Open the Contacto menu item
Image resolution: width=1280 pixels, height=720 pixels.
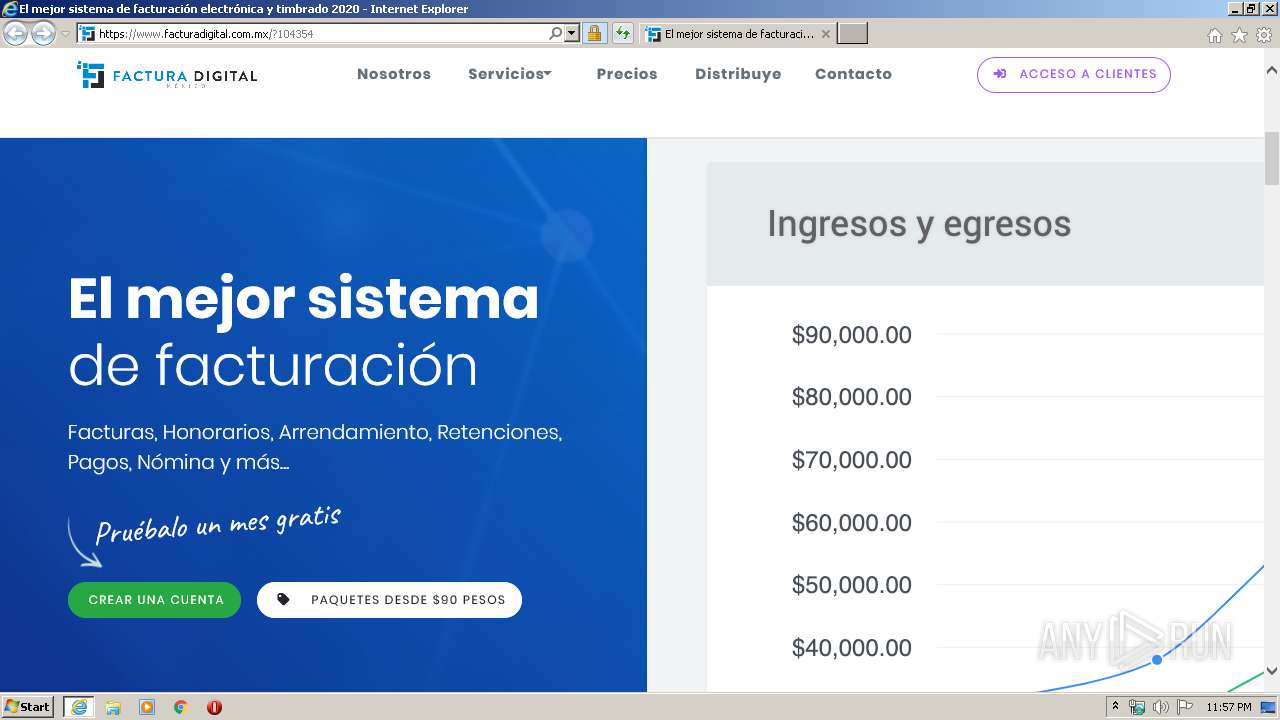click(853, 74)
